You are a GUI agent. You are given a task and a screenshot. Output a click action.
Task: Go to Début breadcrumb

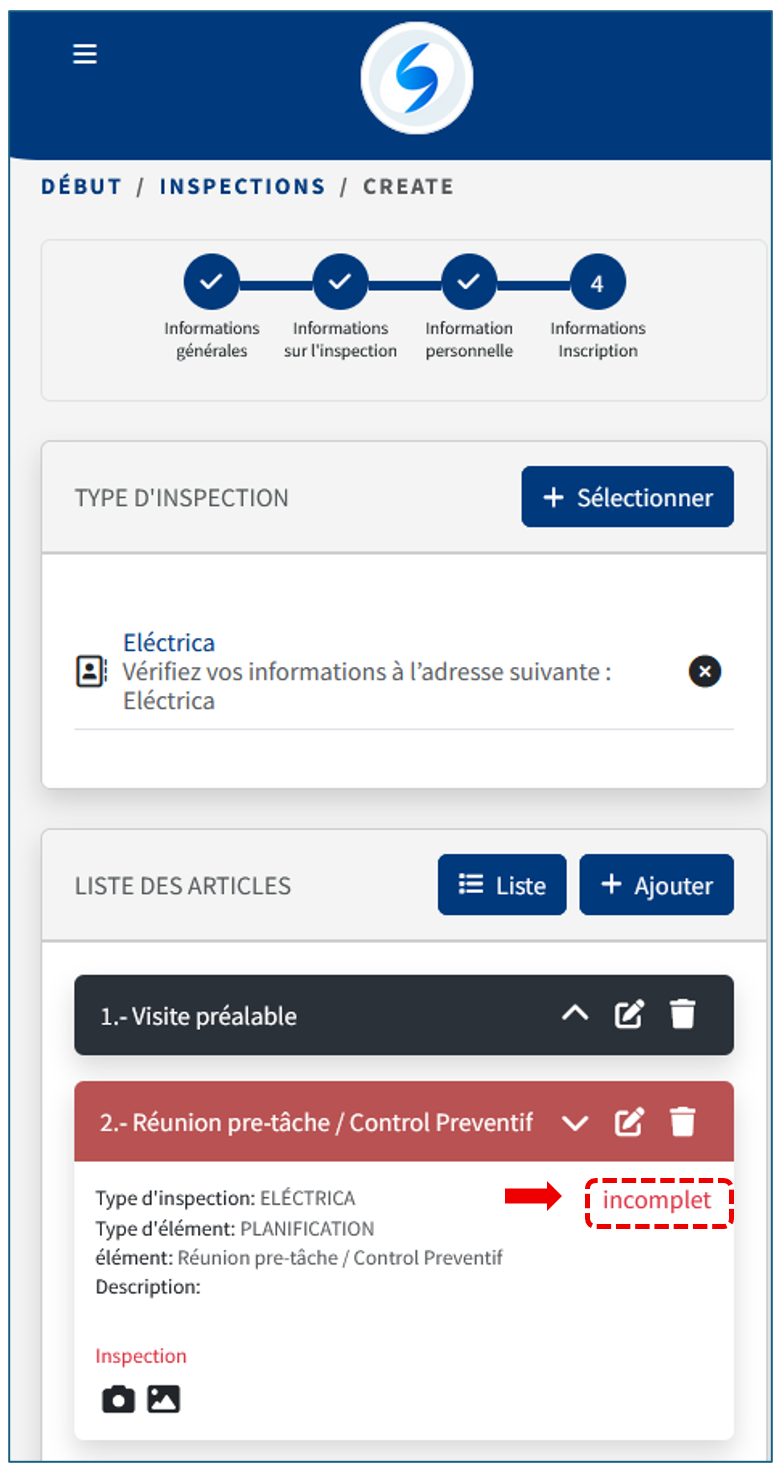(81, 187)
